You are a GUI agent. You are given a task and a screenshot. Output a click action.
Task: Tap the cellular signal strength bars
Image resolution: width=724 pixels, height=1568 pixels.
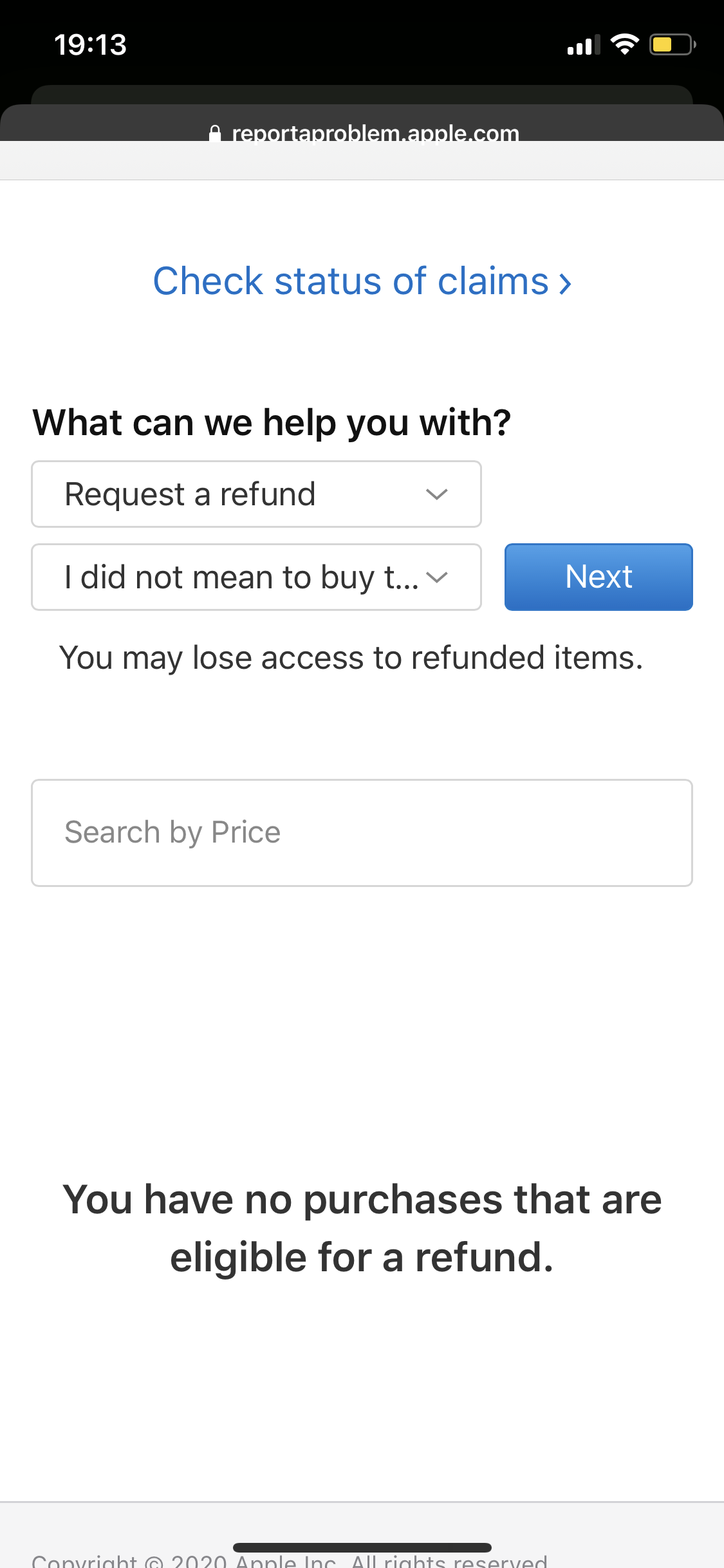point(583,46)
